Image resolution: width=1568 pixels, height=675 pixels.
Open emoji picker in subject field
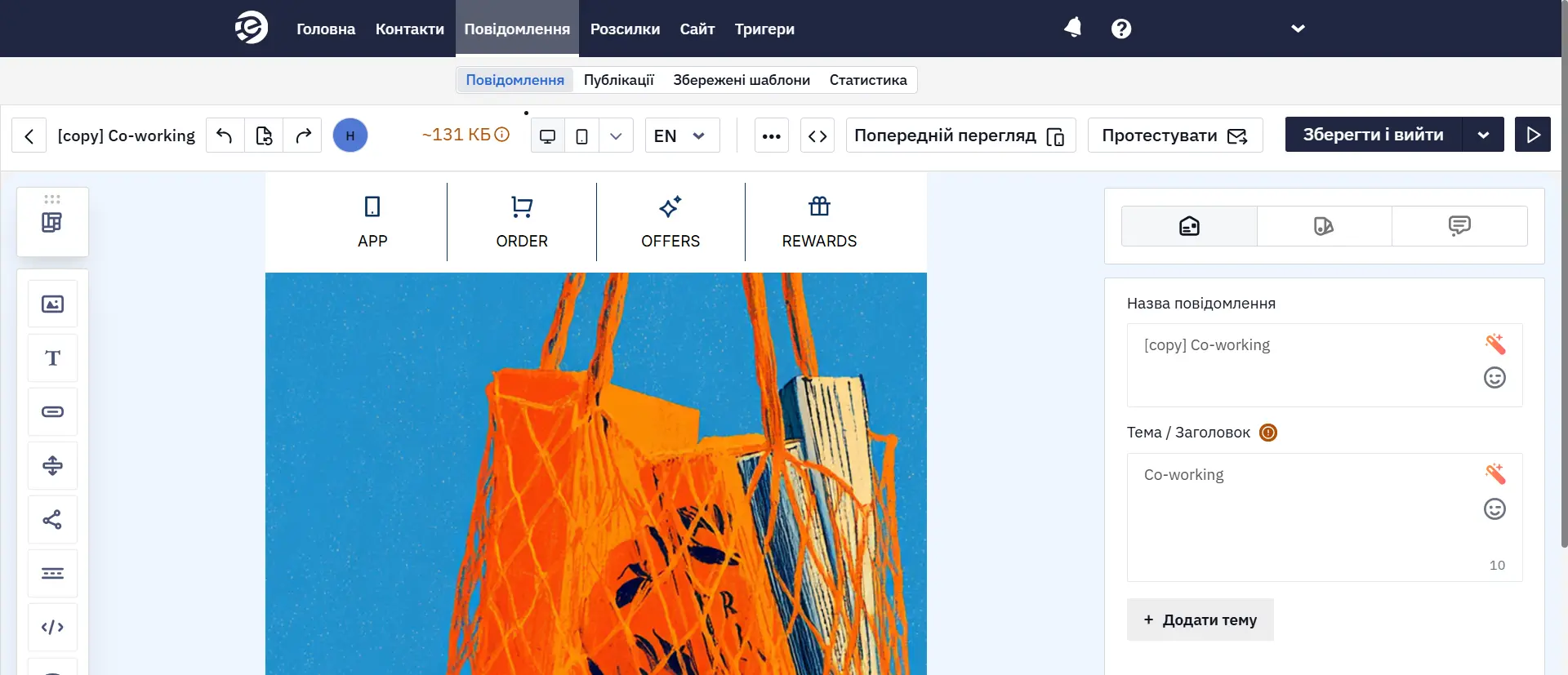(x=1494, y=509)
